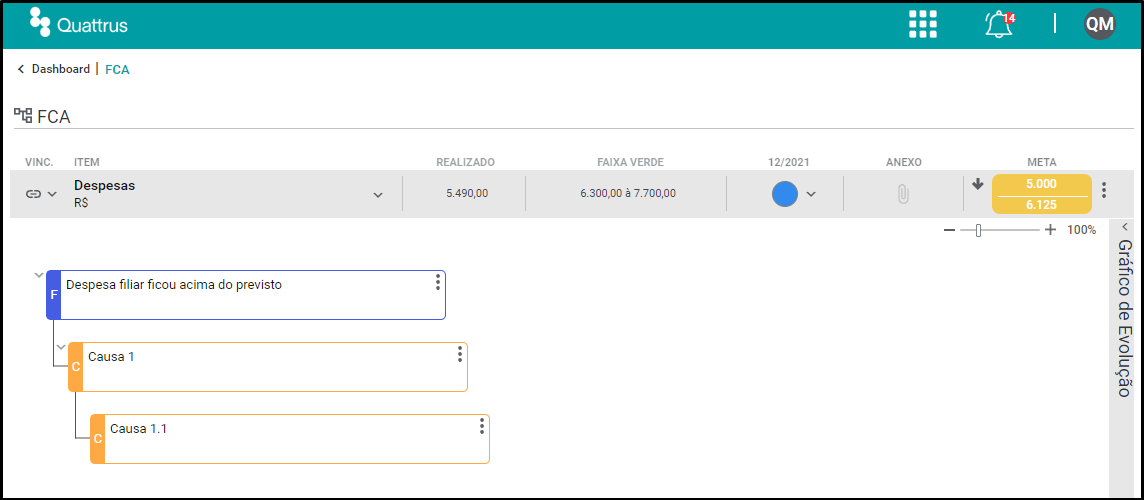The width and height of the screenshot is (1144, 500).
Task: Zoom out with the minus button
Action: pos(949,230)
